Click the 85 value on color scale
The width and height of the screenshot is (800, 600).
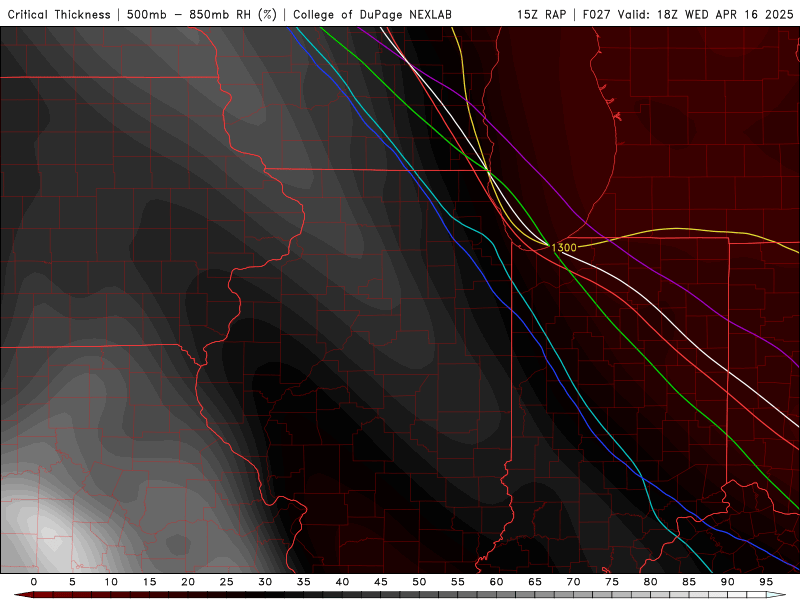tap(689, 582)
